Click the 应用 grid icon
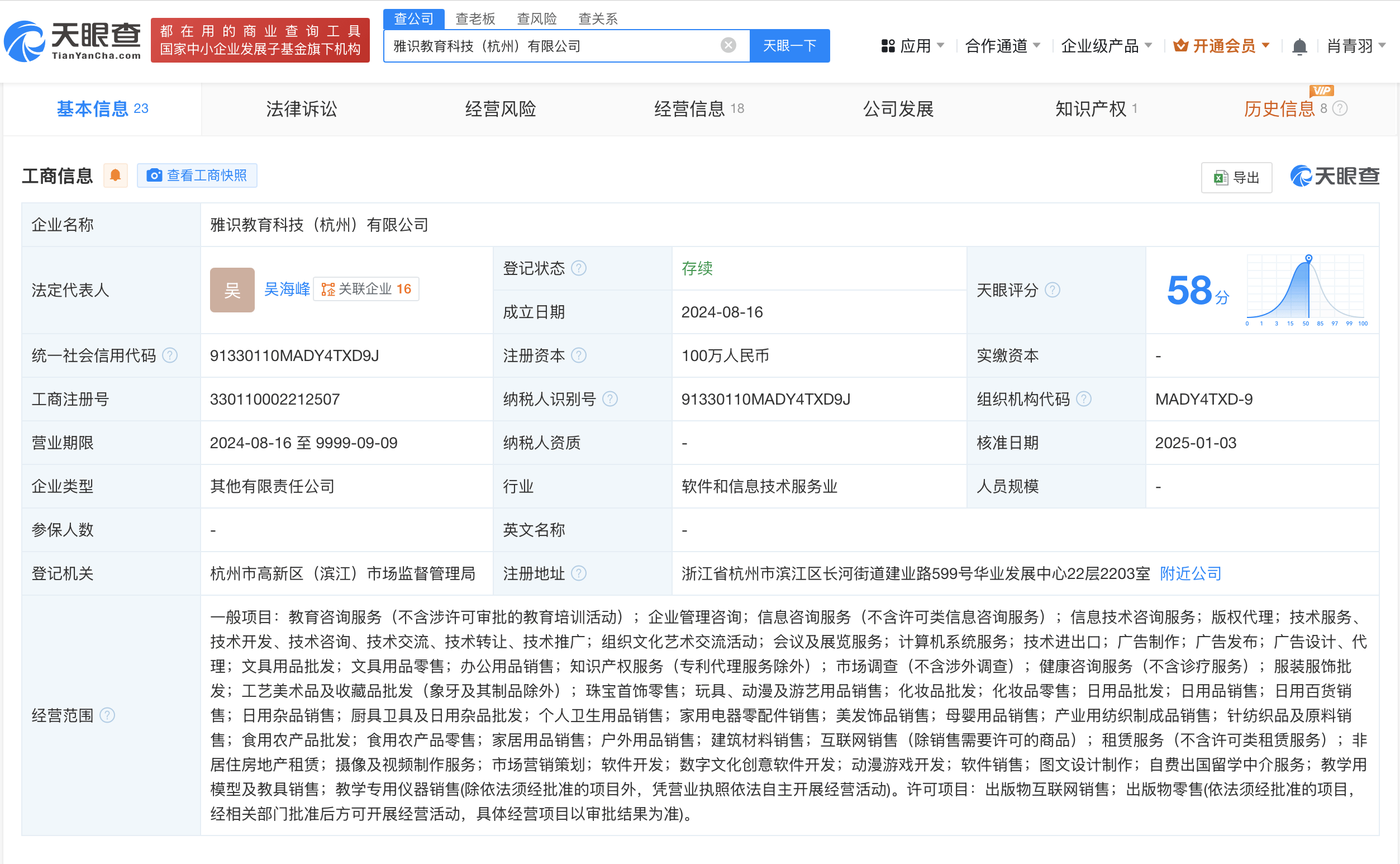 [888, 46]
